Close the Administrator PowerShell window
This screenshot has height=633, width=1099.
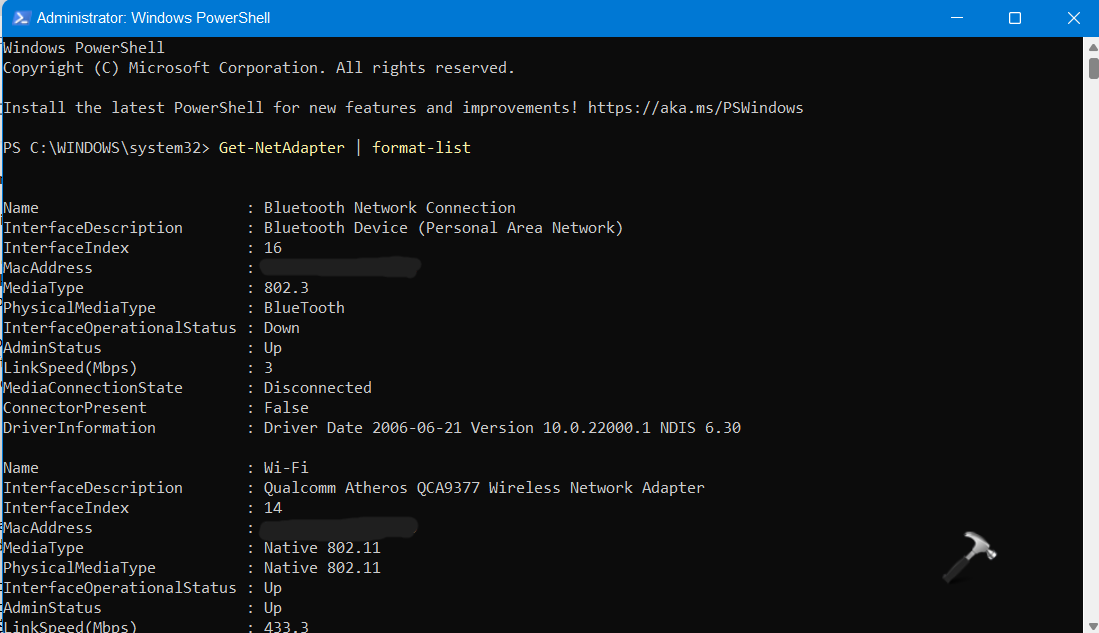(1073, 17)
